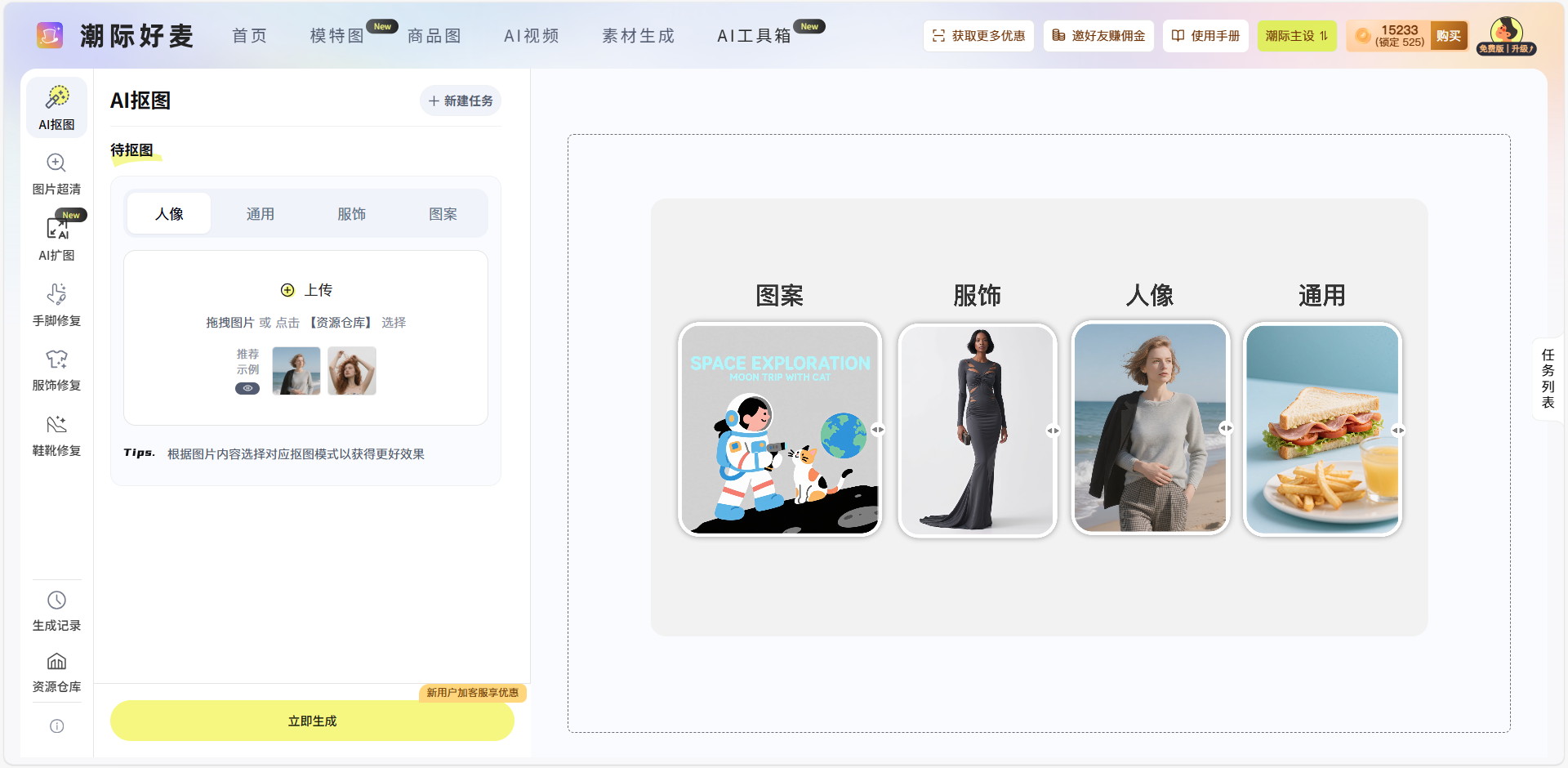Viewport: 1568px width, 768px height.
Task: Create a new task with 新建任务
Action: pyautogui.click(x=460, y=100)
